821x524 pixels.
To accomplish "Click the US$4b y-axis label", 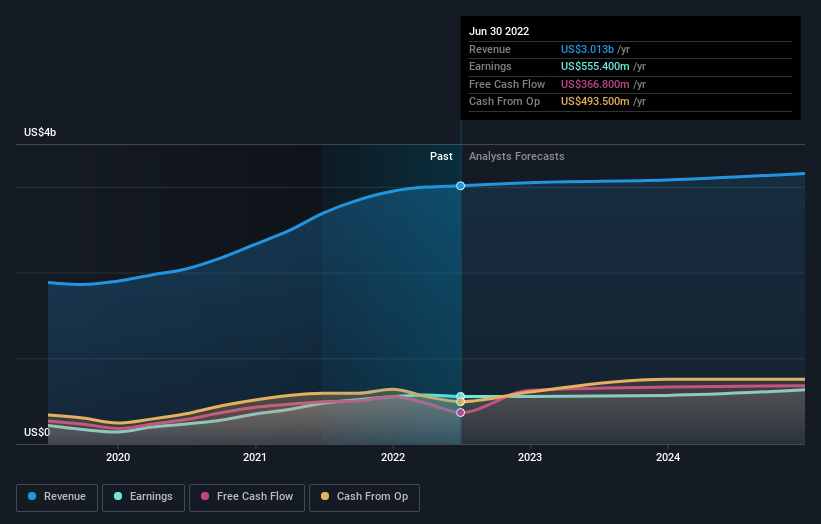I will point(40,132).
